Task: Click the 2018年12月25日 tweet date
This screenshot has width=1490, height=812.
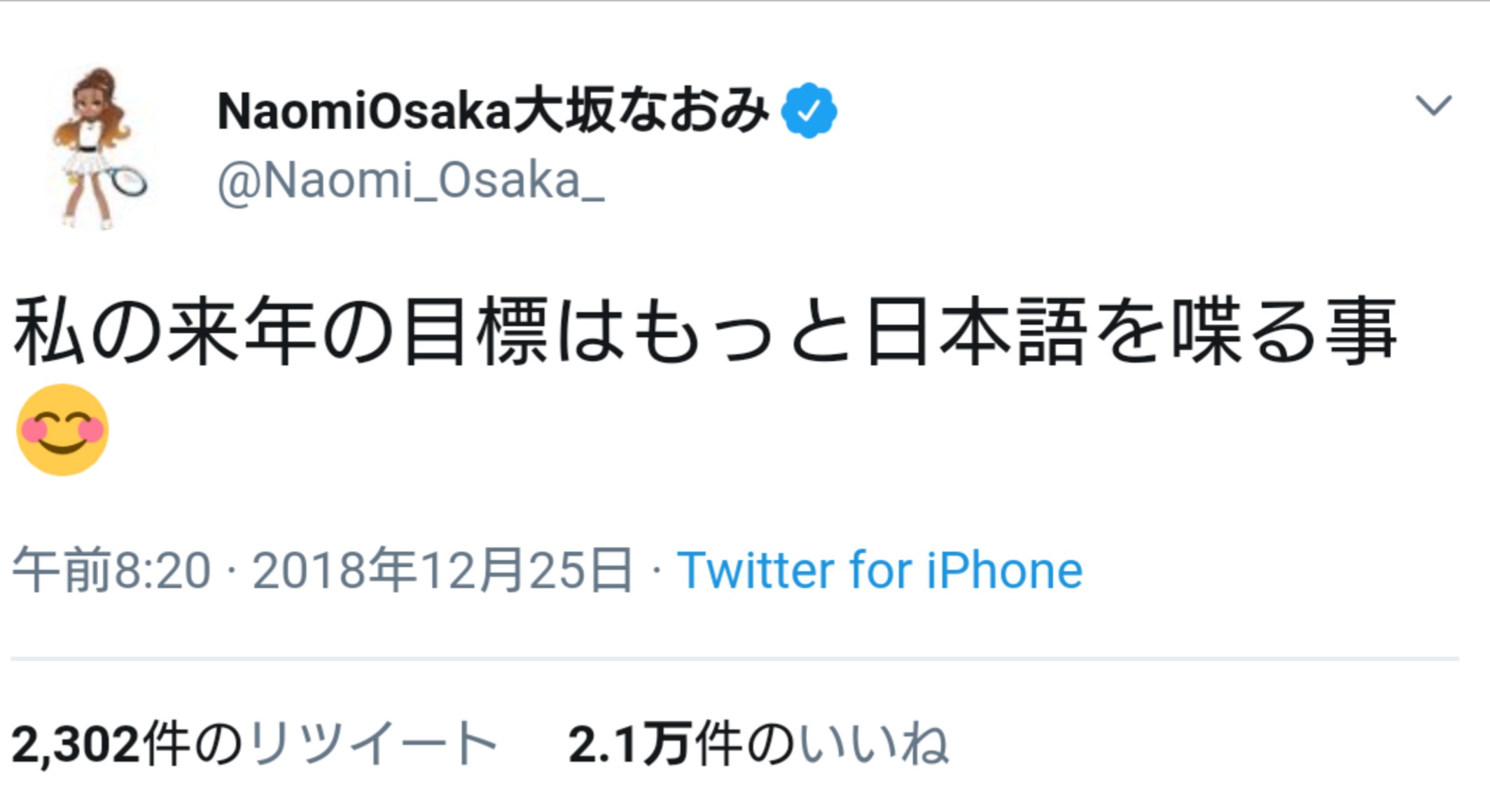Action: (x=443, y=570)
